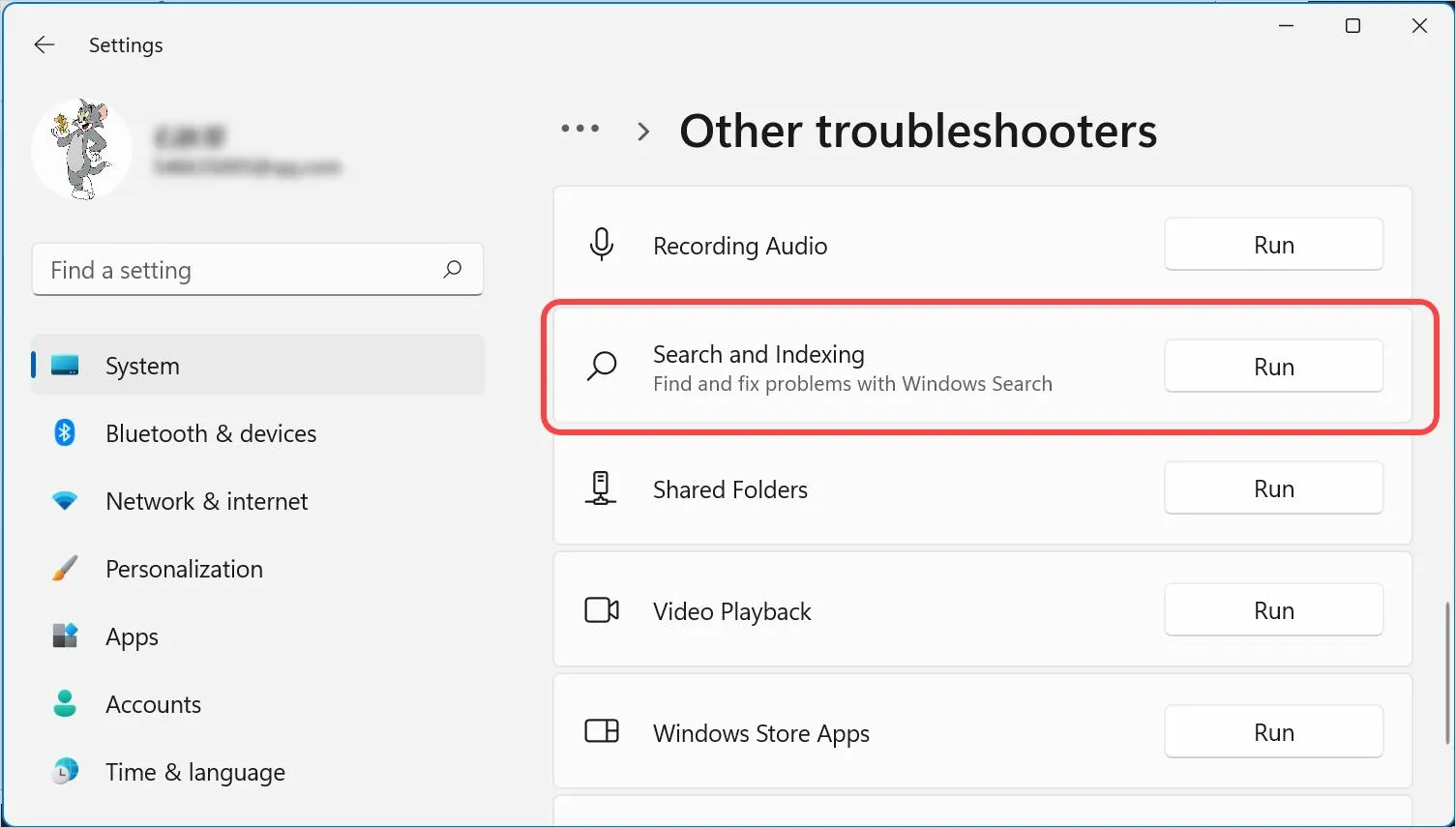Maximize the Settings window

point(1352,26)
